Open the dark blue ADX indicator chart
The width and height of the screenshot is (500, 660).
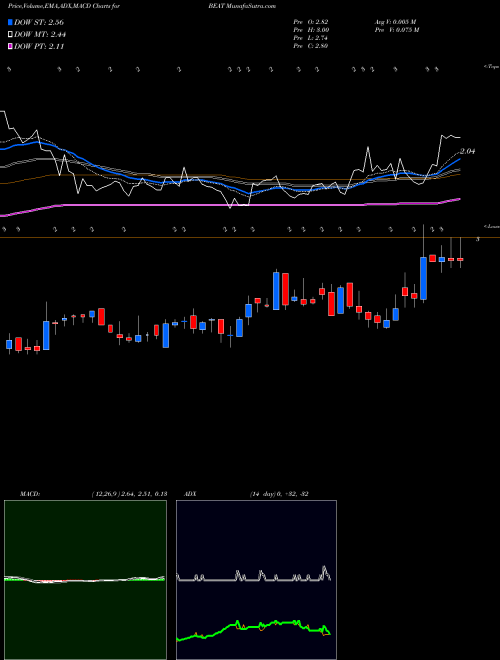[x=256, y=580]
